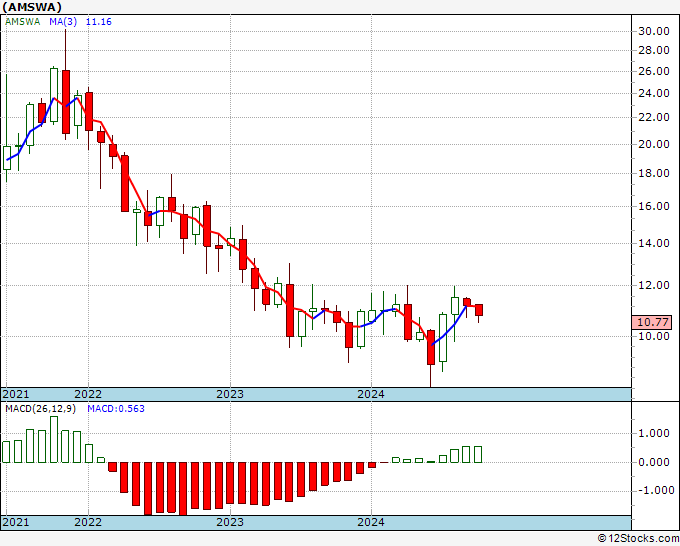The height and width of the screenshot is (546, 680).
Task: Click the 22.00 price axis label
Action: coord(654,117)
